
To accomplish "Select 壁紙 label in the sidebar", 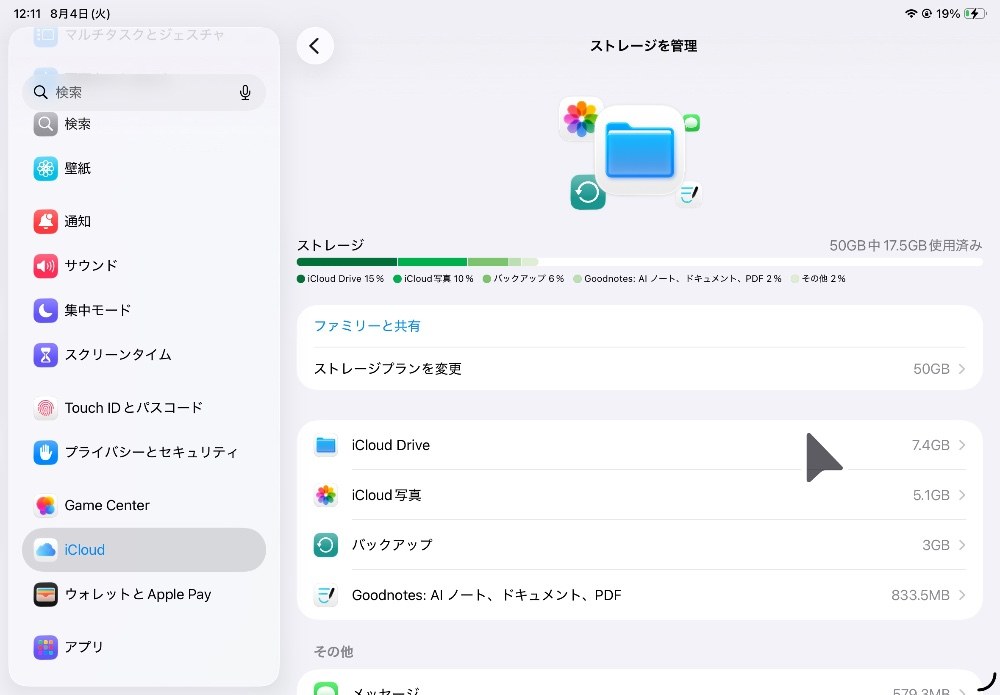I will 78,168.
